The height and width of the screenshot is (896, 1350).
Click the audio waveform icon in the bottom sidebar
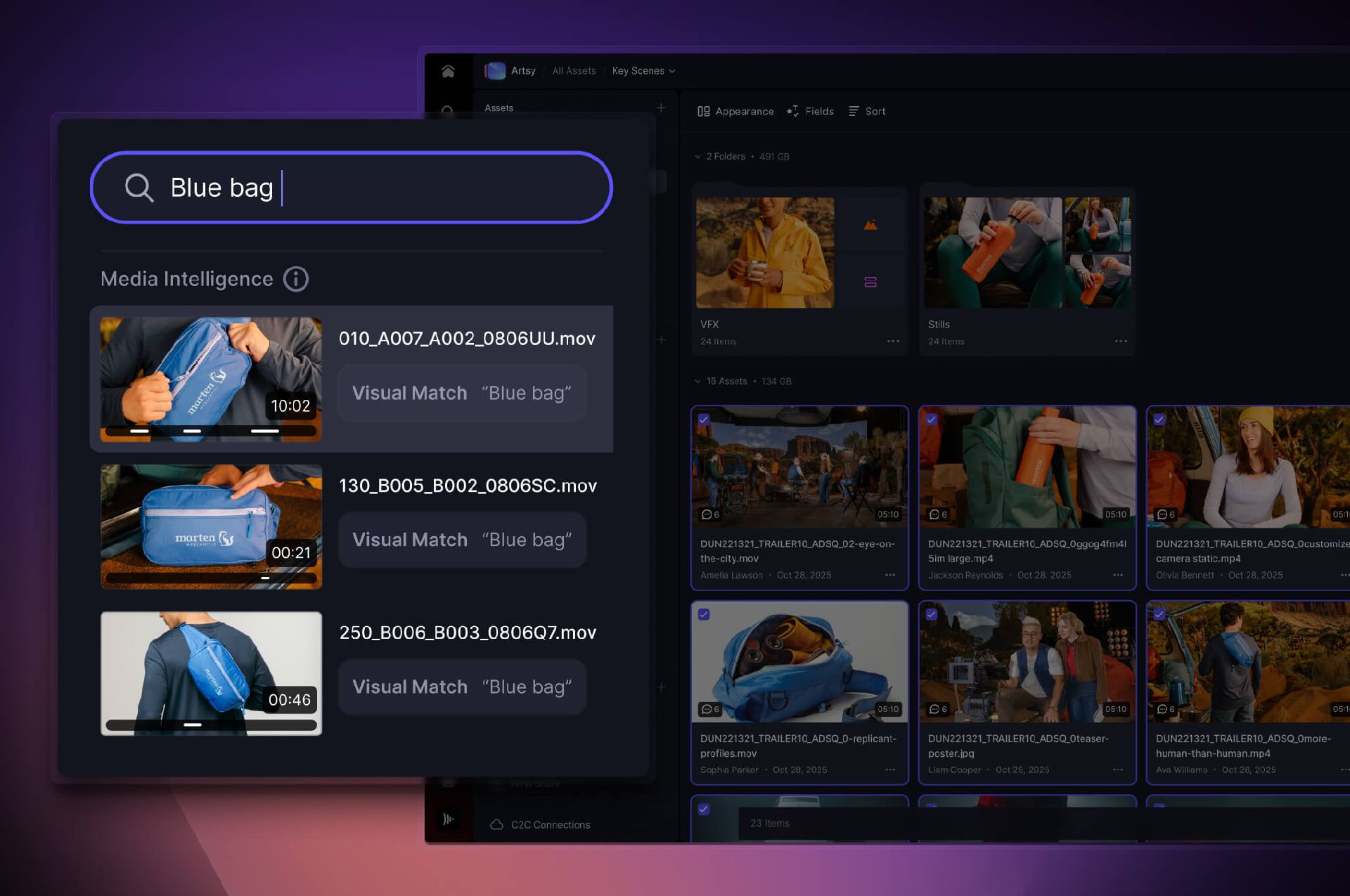(x=448, y=819)
